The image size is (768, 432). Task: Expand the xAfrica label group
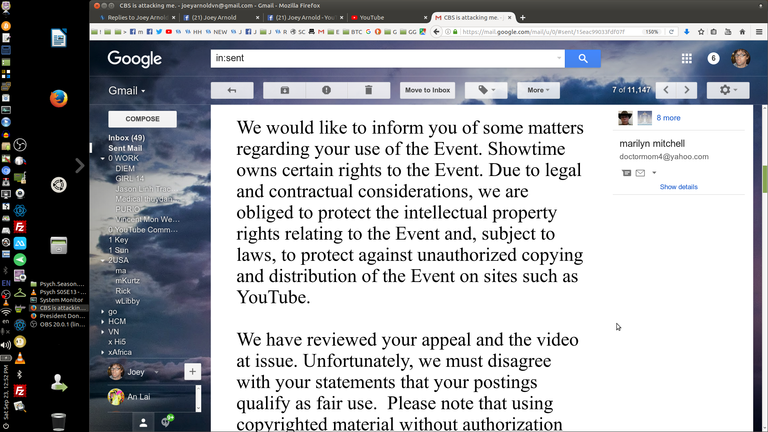tap(102, 352)
